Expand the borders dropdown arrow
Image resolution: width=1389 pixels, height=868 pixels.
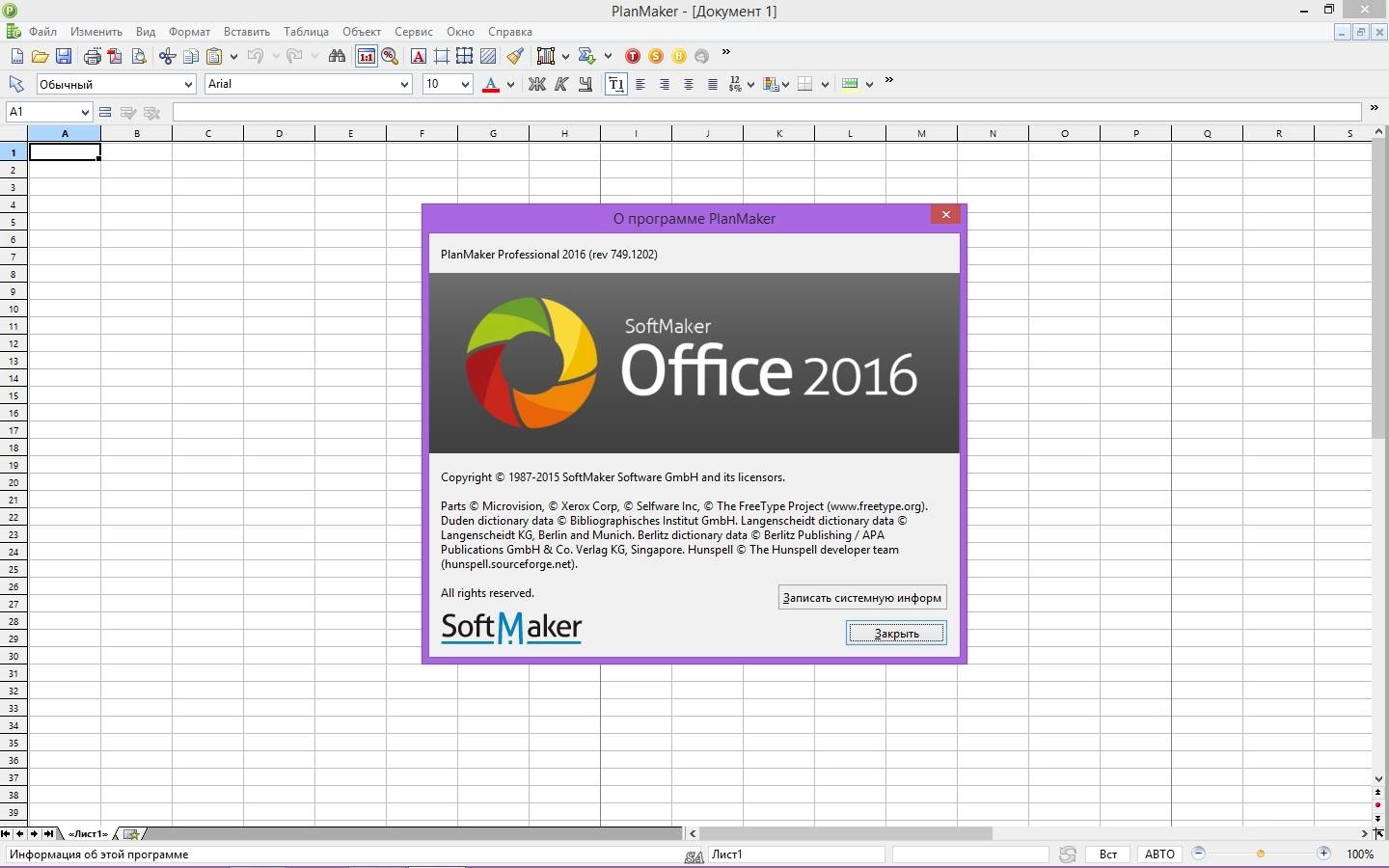[825, 84]
